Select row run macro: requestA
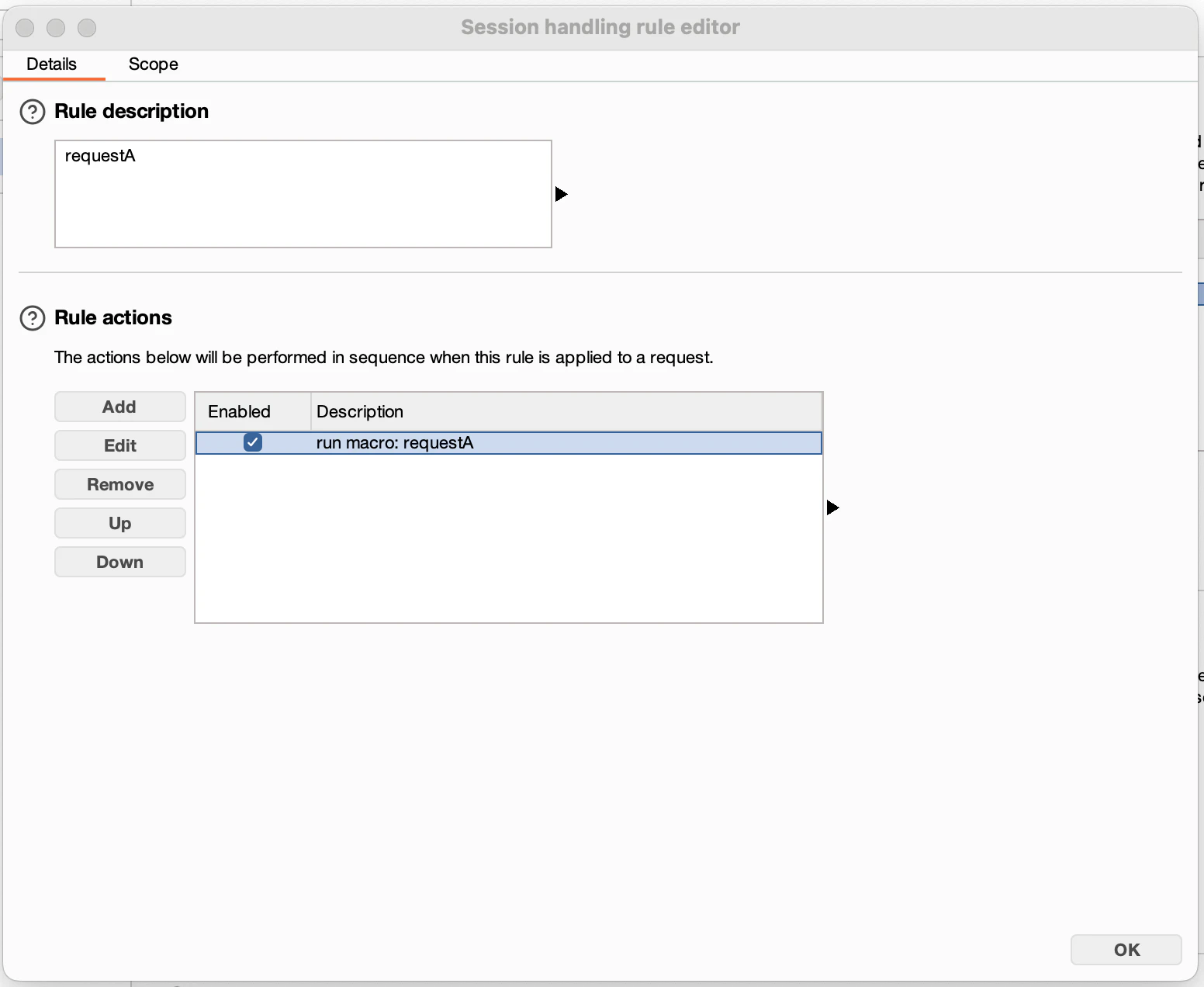 [x=509, y=443]
